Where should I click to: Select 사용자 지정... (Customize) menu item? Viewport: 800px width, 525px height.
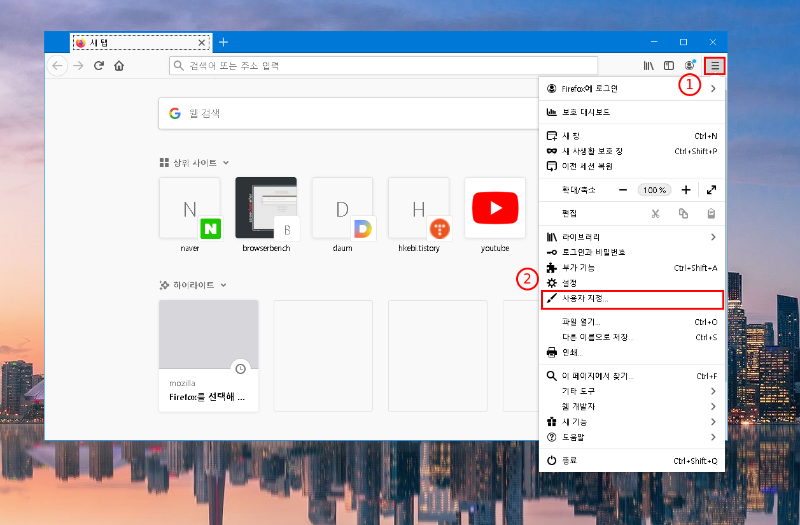click(x=630, y=299)
